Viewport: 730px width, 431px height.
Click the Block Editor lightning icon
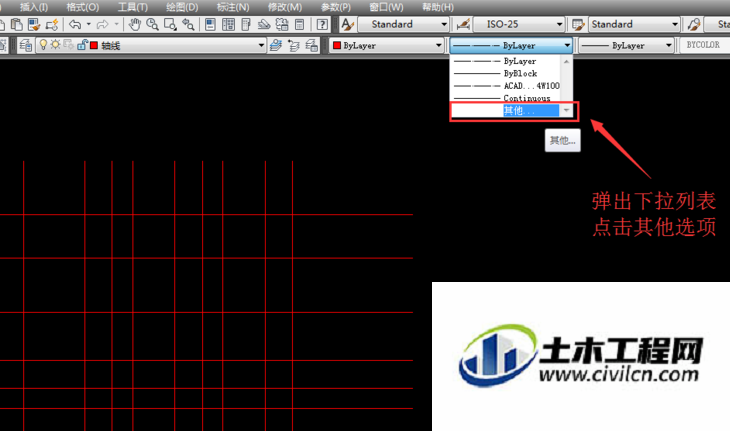tap(52, 24)
